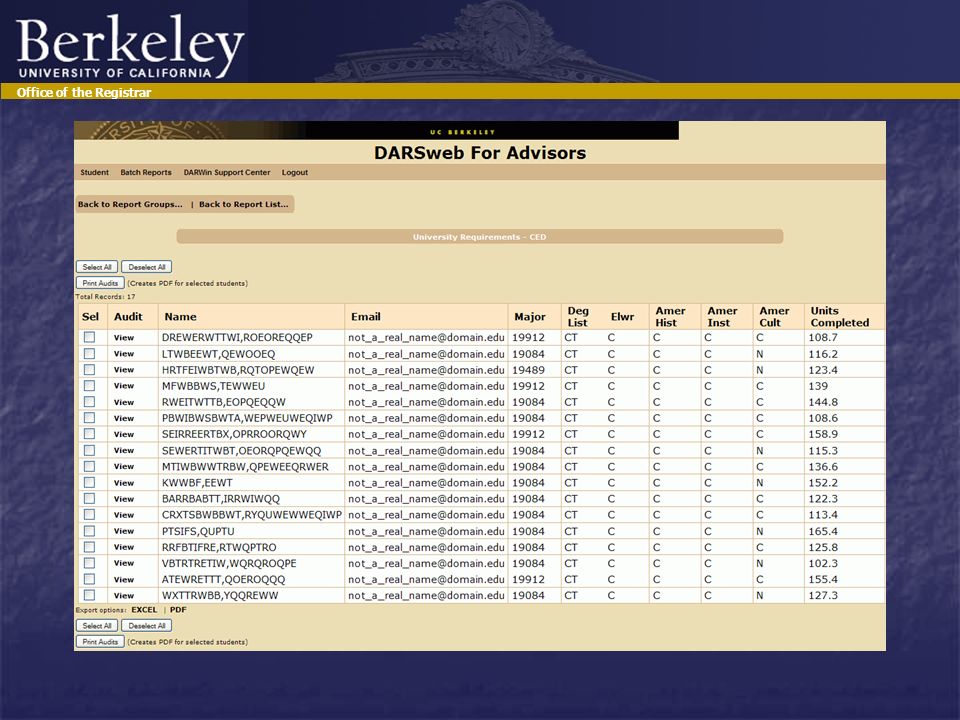Click the Deg List column header
Screen dimensions: 960x720
tap(577, 317)
